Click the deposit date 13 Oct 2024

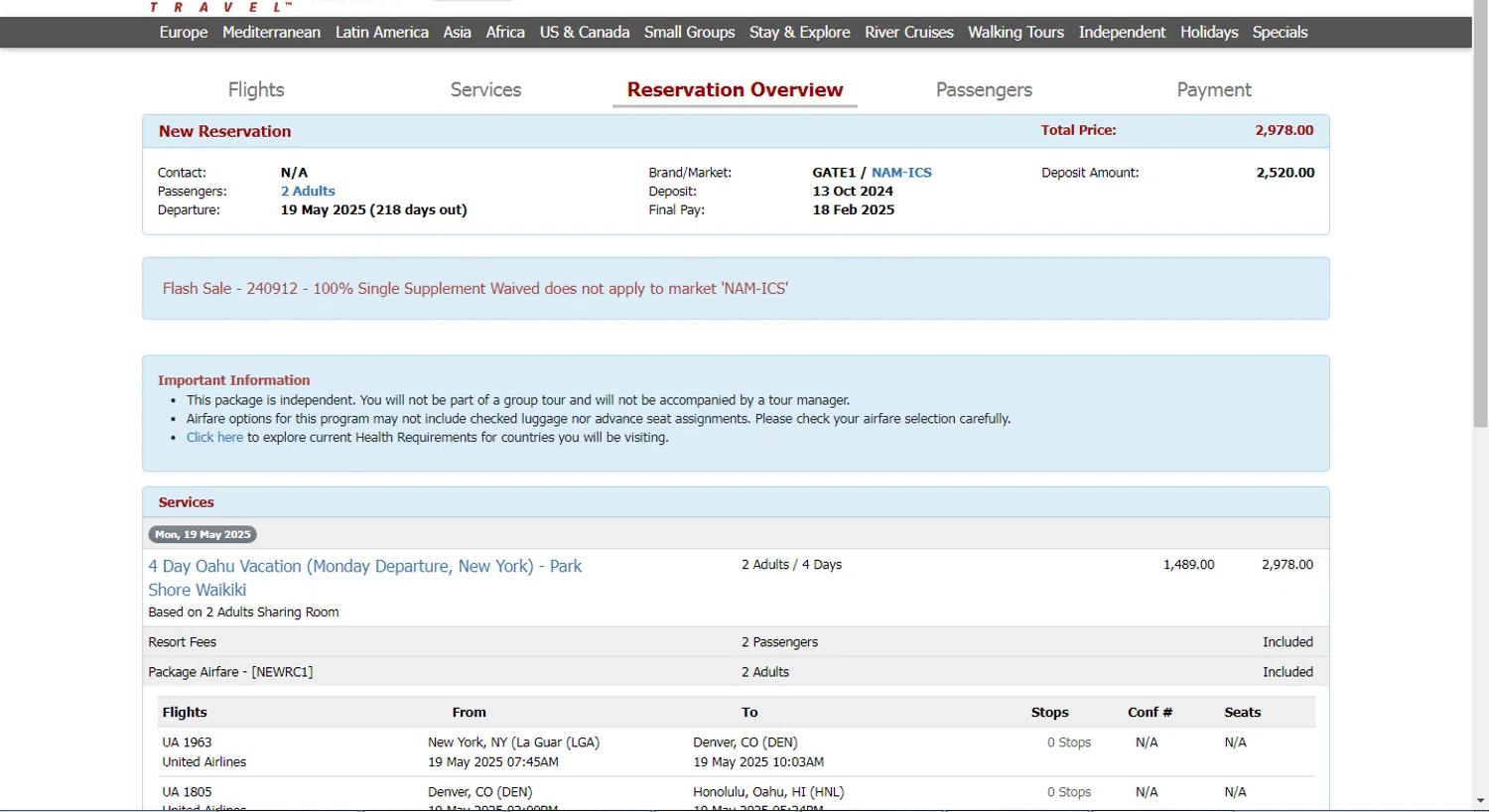click(x=853, y=191)
